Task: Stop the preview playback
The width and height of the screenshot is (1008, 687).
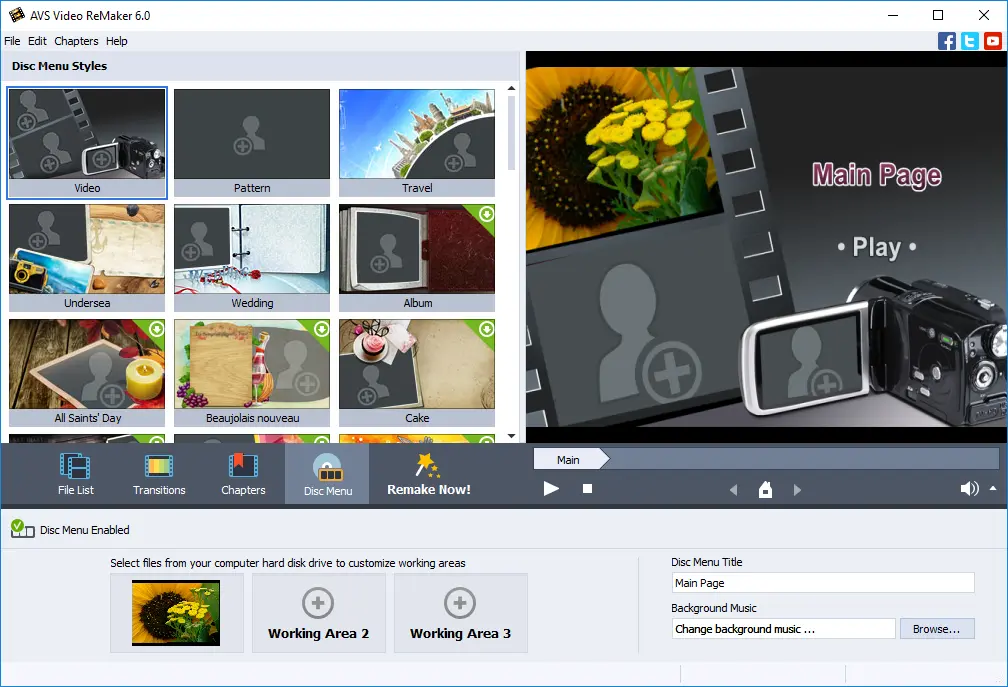Action: pyautogui.click(x=587, y=489)
